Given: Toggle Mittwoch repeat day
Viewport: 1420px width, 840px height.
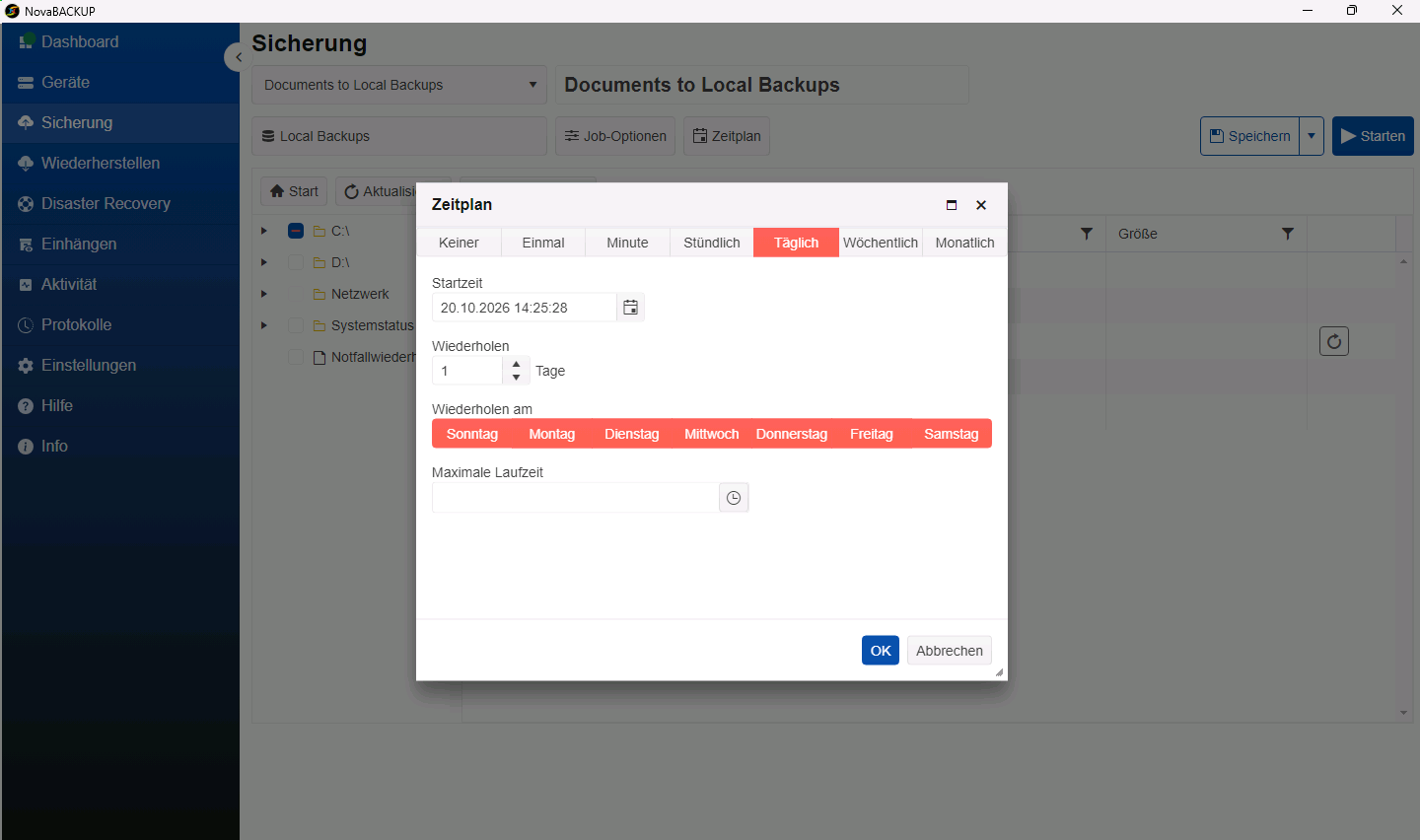Looking at the screenshot, I should pyautogui.click(x=712, y=434).
